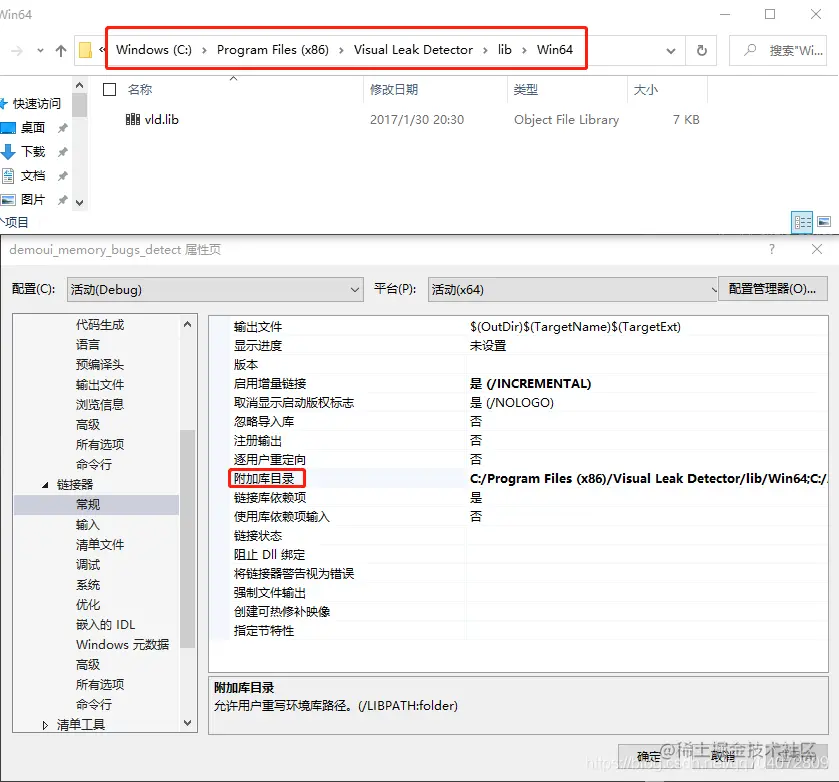Switch Explorer to details view icon
Image resolution: width=839 pixels, height=782 pixels.
coord(802,222)
